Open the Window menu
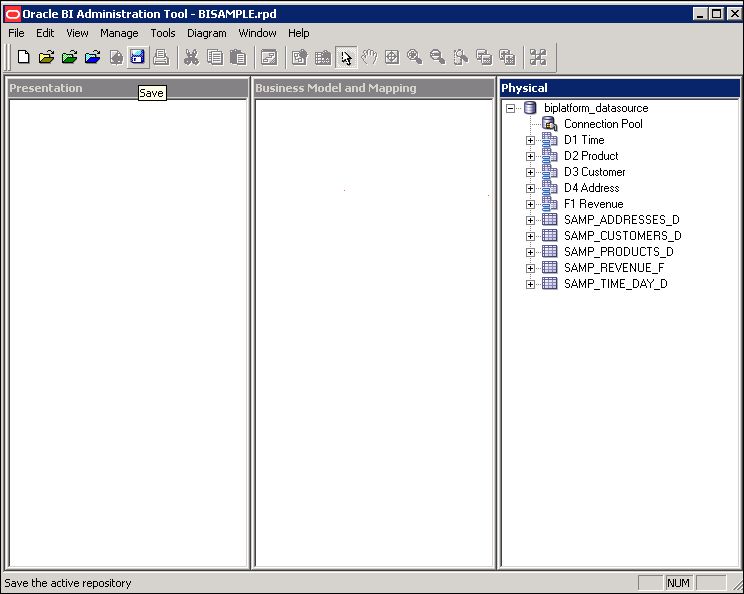This screenshot has width=744, height=594. pos(257,33)
